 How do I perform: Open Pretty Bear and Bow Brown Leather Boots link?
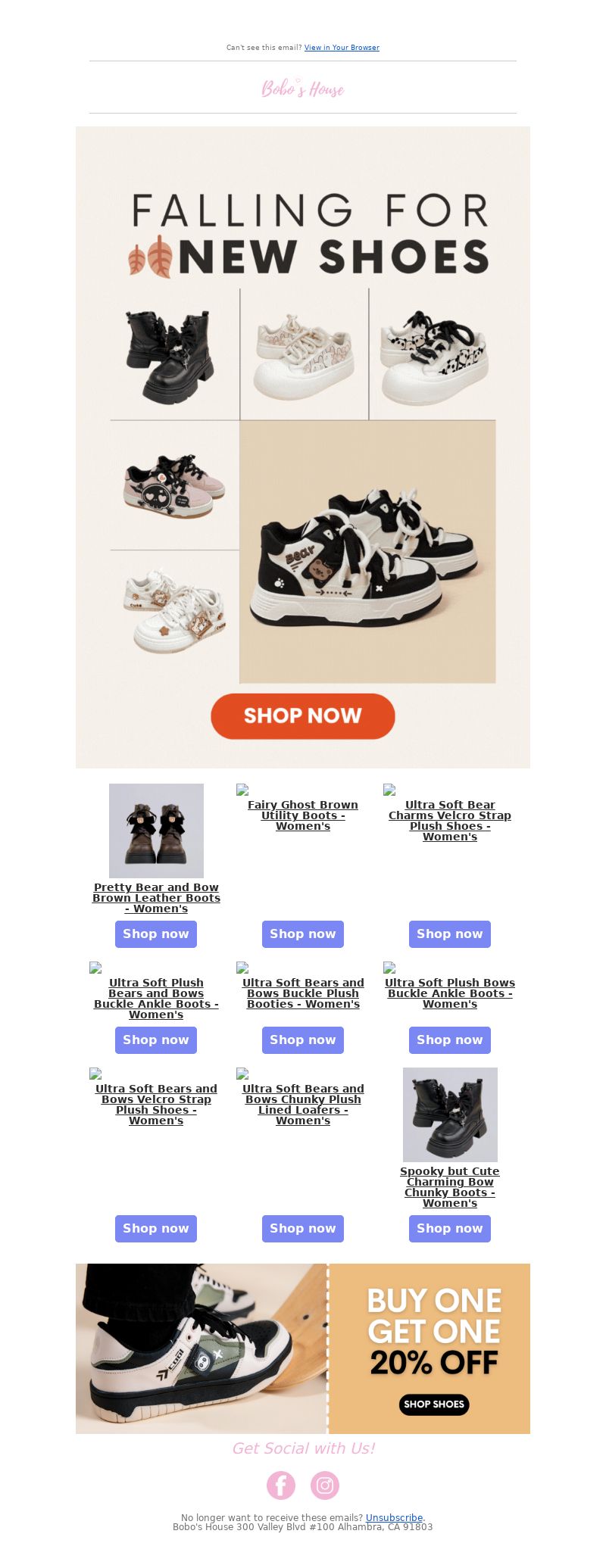coord(156,898)
